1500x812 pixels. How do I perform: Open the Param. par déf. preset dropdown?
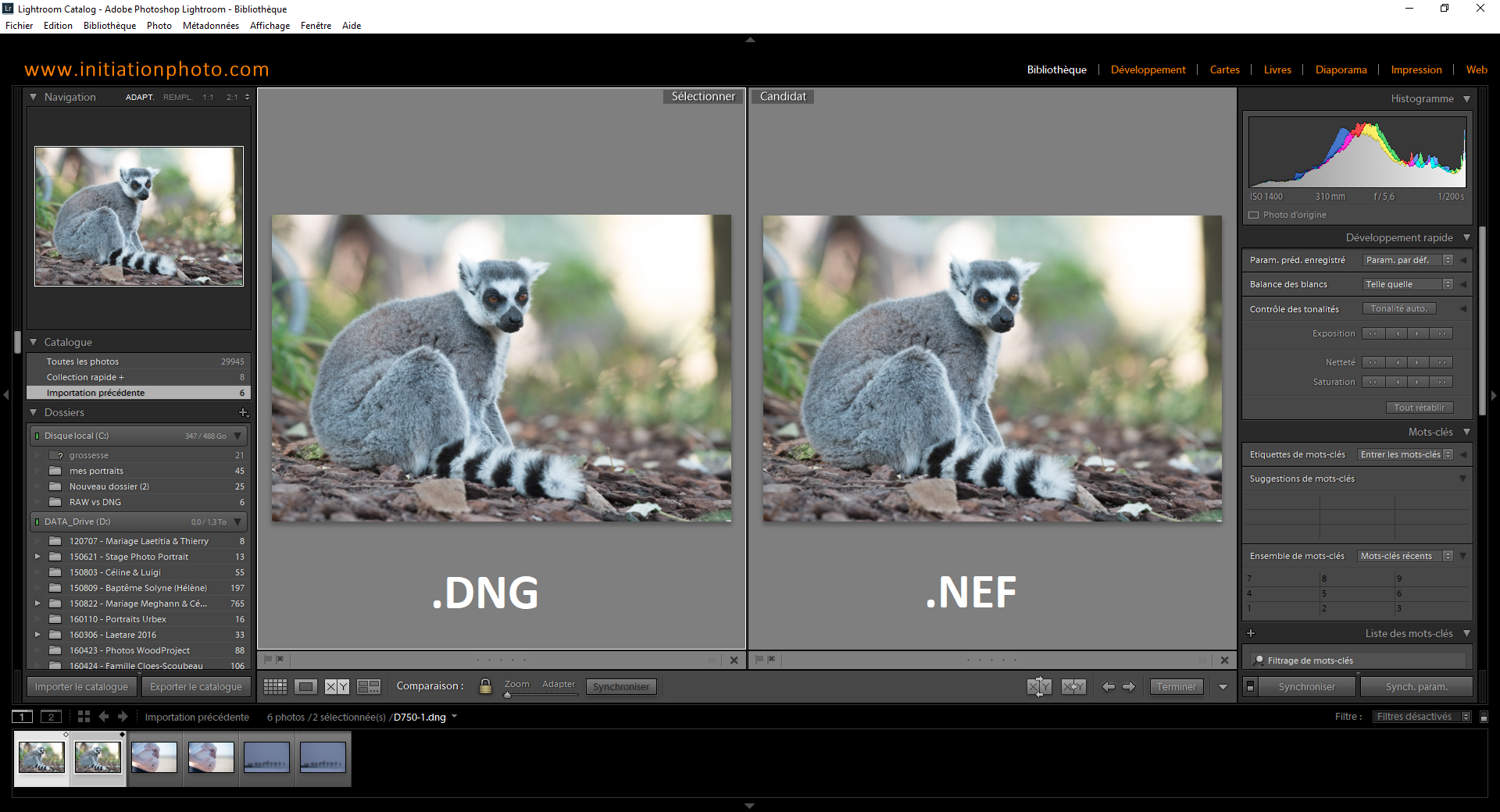pos(1408,260)
